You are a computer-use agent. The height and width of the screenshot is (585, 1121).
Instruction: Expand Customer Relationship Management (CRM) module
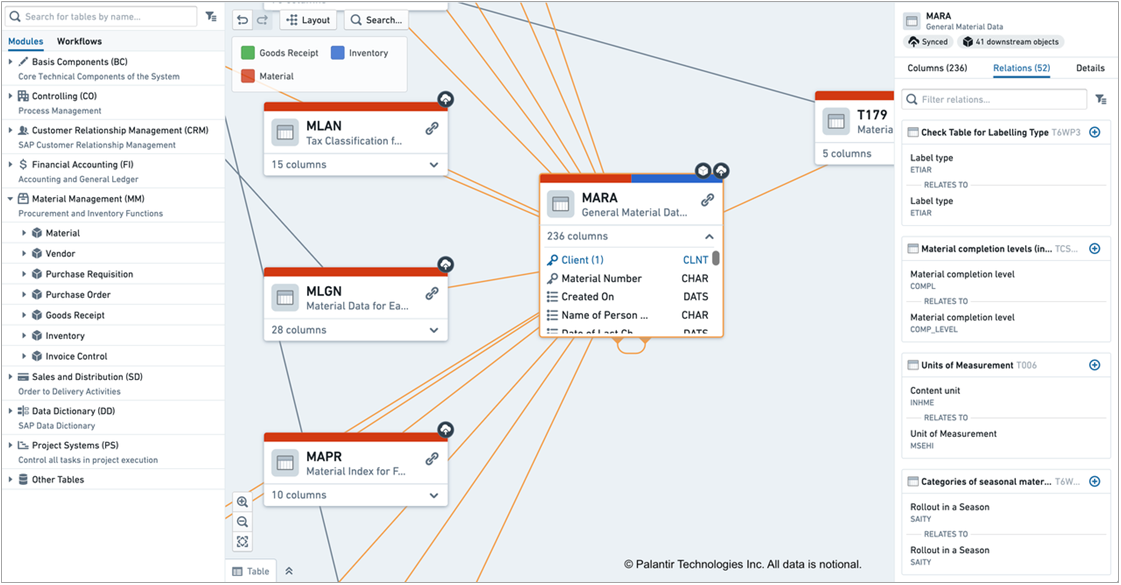[10, 131]
